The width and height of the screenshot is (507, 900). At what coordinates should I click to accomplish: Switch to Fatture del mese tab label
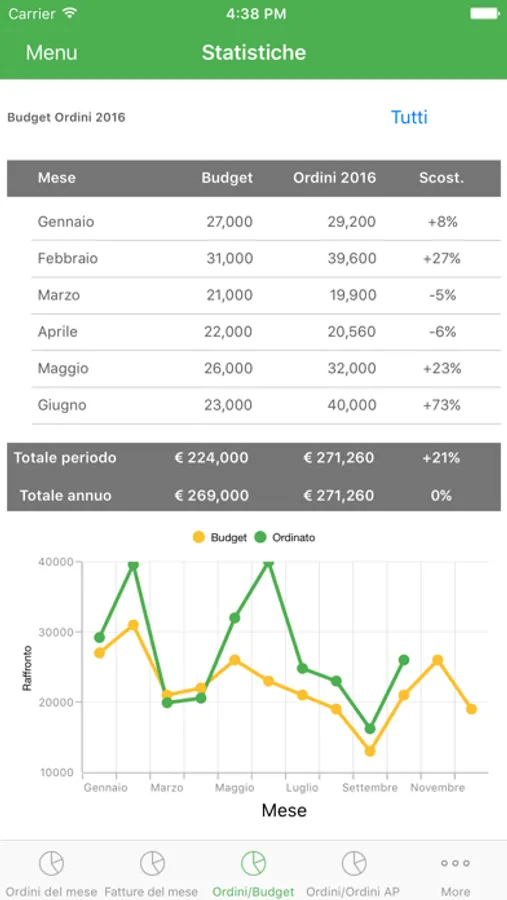(152, 892)
